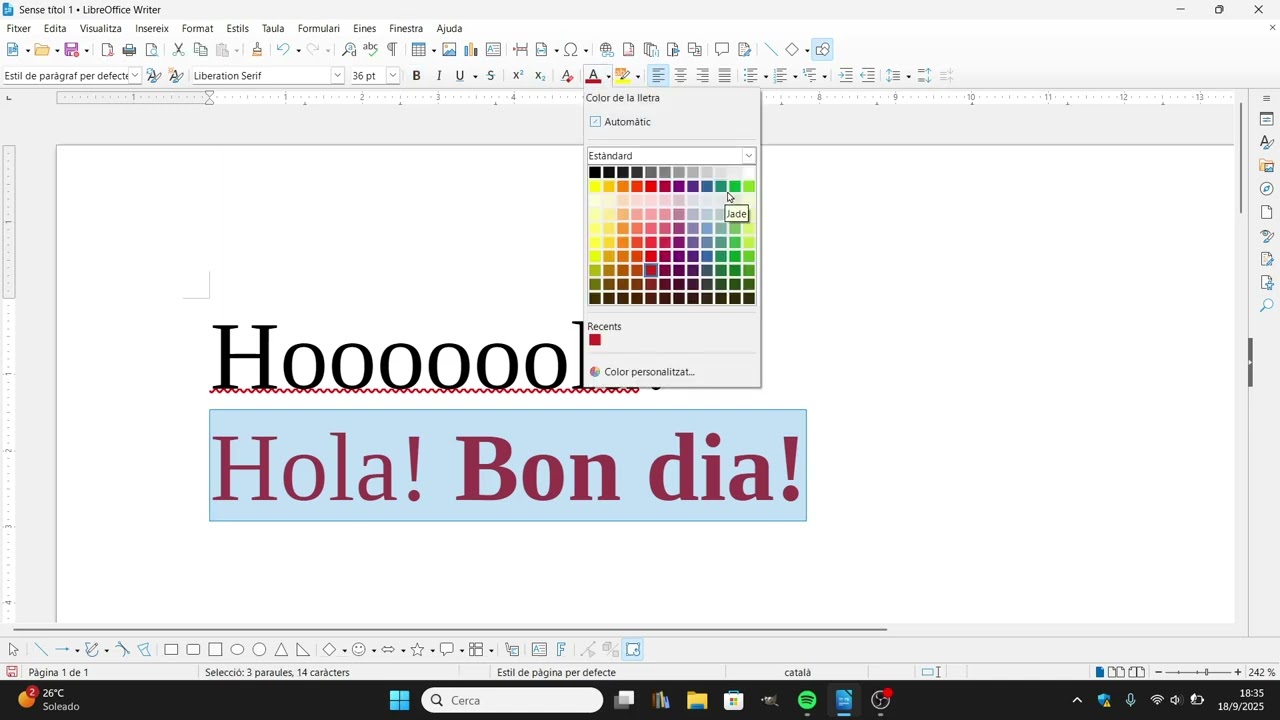Open the Fitxer menu
Screen dimensions: 1280x720
click(x=19, y=29)
